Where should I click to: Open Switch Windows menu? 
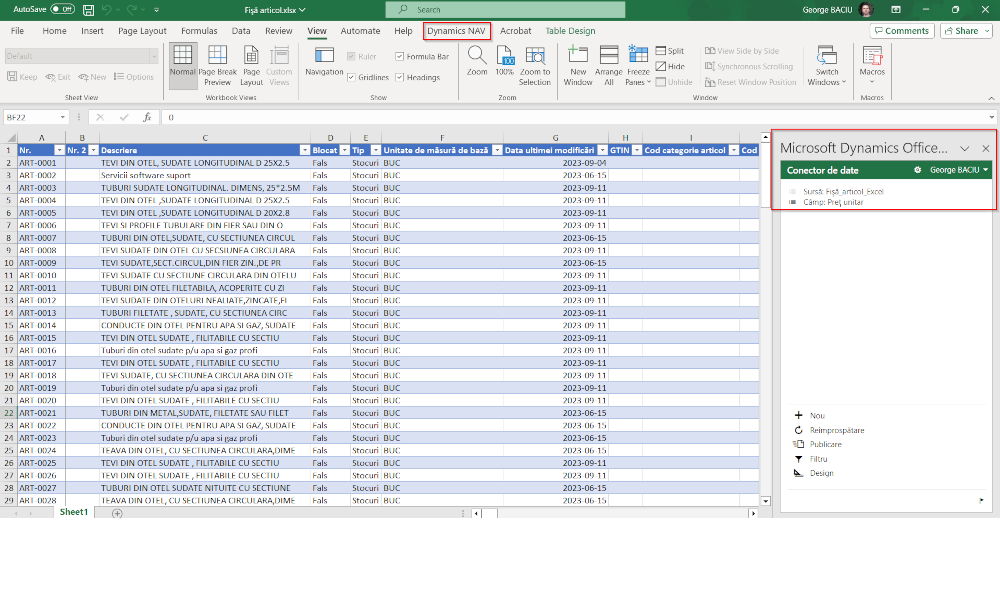(x=827, y=66)
